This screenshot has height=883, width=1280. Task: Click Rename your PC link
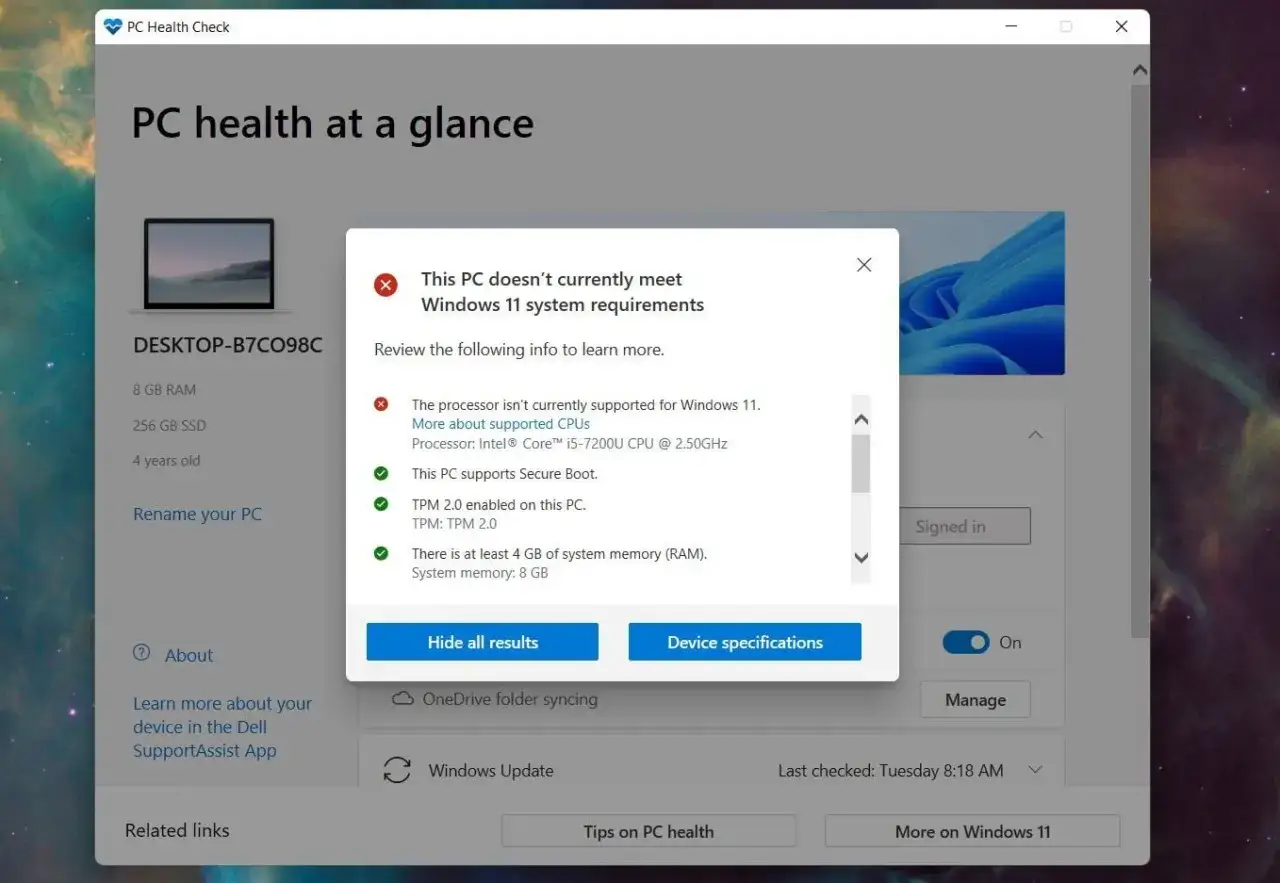(x=197, y=514)
